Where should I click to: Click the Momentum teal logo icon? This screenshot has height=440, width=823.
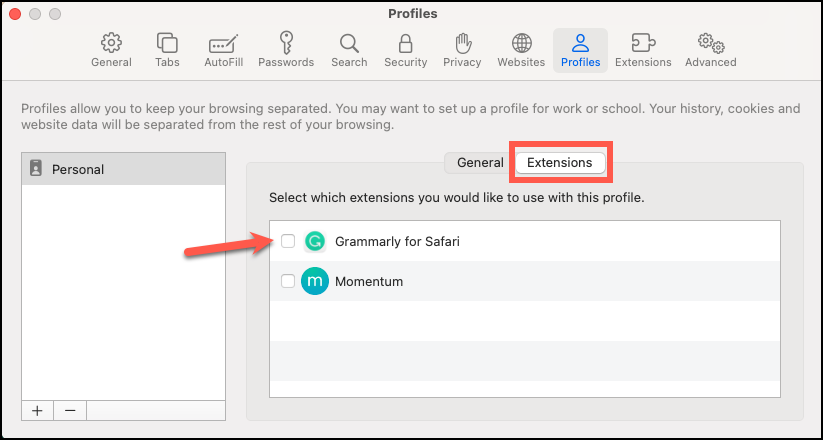click(315, 281)
